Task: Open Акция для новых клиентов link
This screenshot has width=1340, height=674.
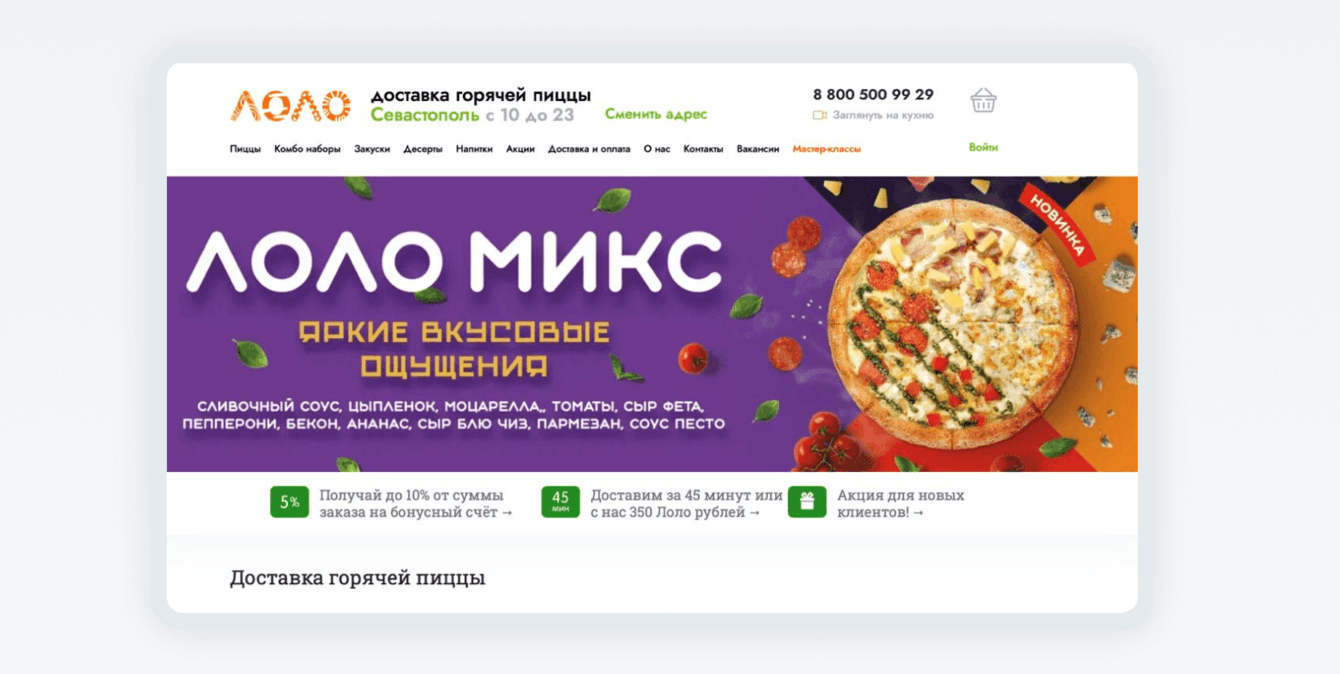Action: point(901,504)
